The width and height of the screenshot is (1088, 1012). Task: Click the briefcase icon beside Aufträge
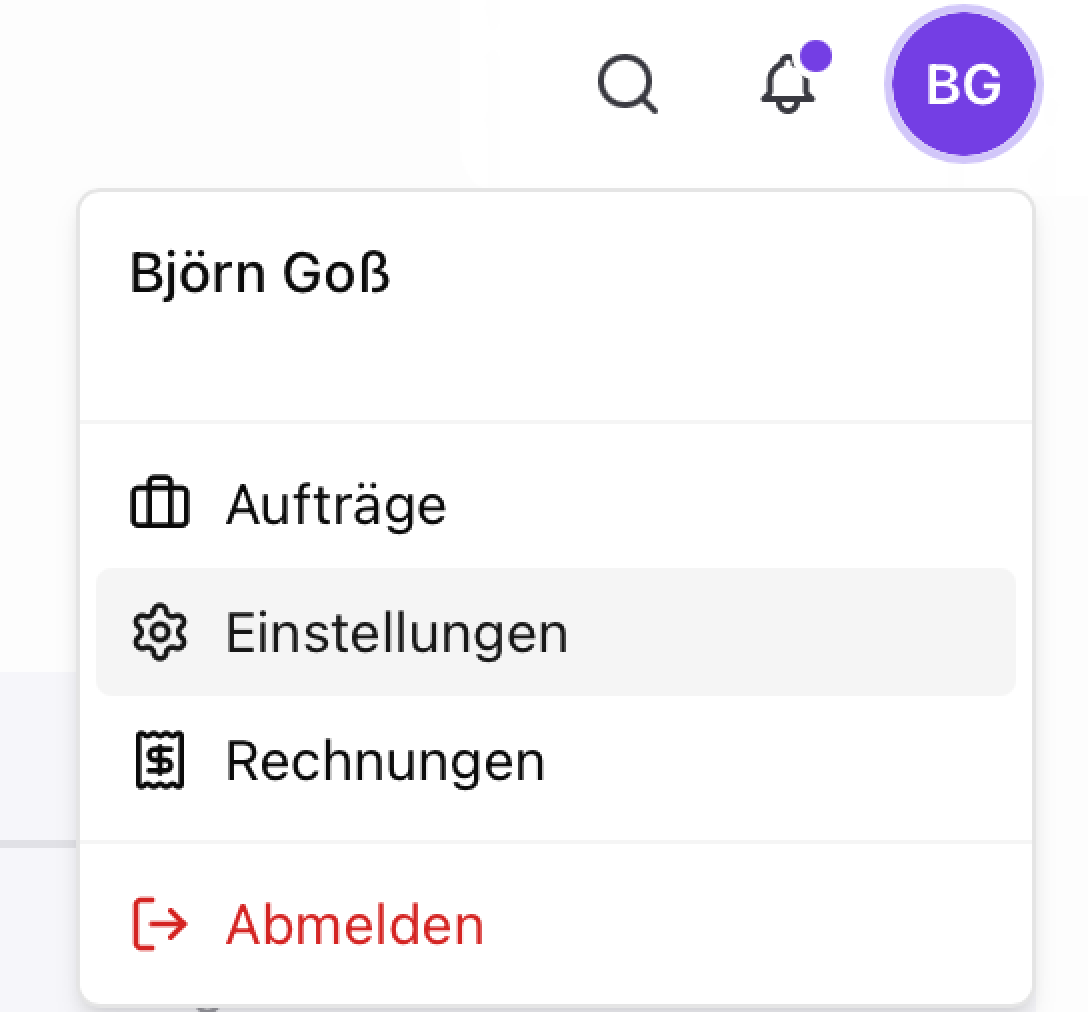pos(160,503)
